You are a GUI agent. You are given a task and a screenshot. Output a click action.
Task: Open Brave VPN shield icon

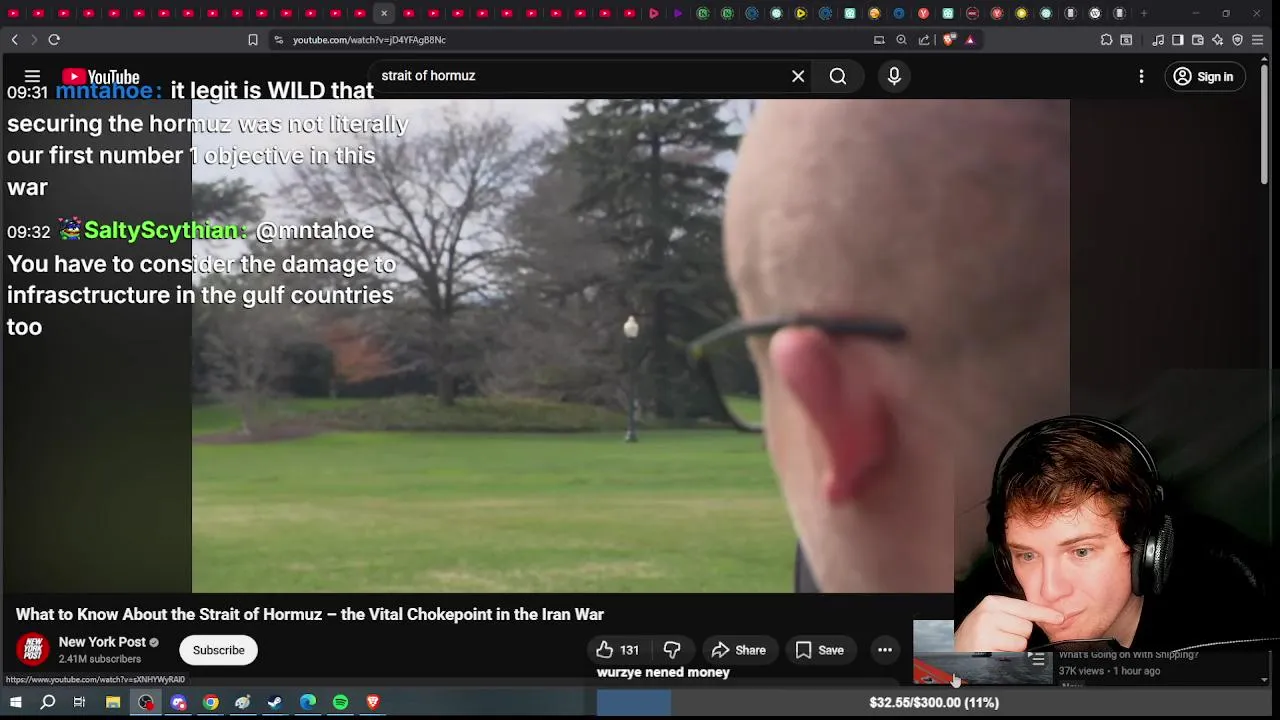(x=1237, y=40)
